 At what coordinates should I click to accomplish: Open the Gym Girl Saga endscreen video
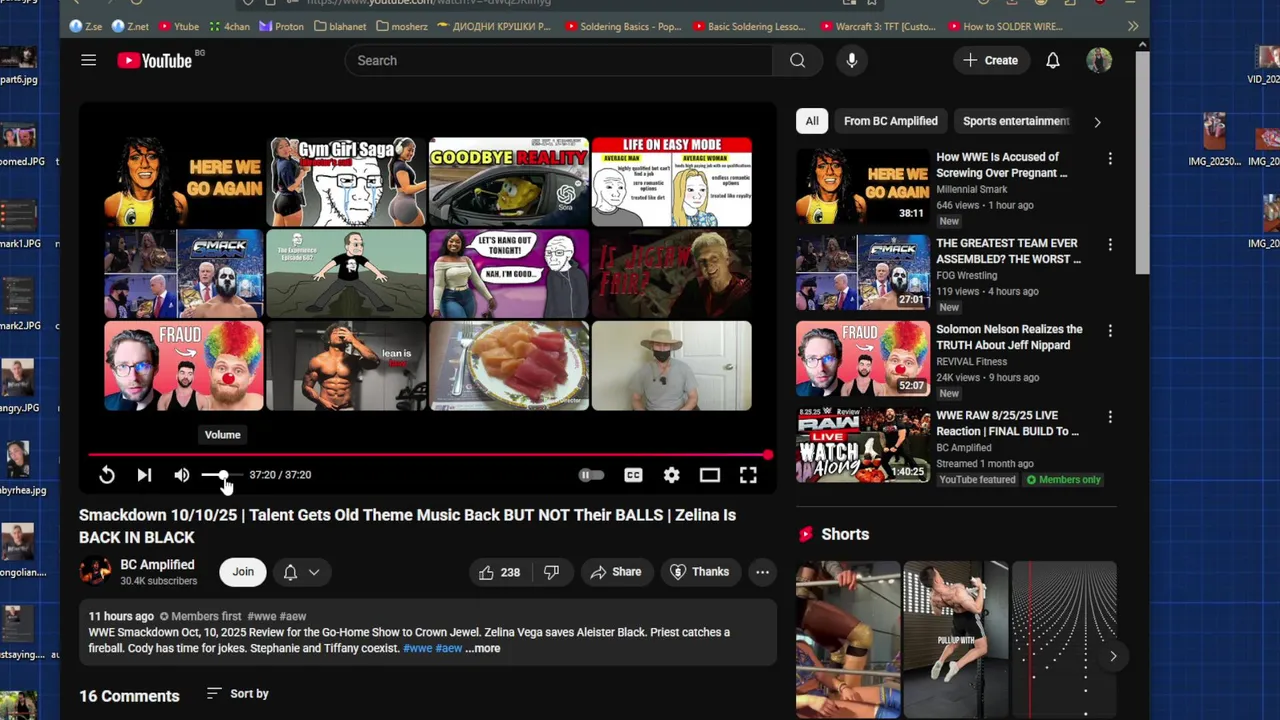(x=346, y=182)
